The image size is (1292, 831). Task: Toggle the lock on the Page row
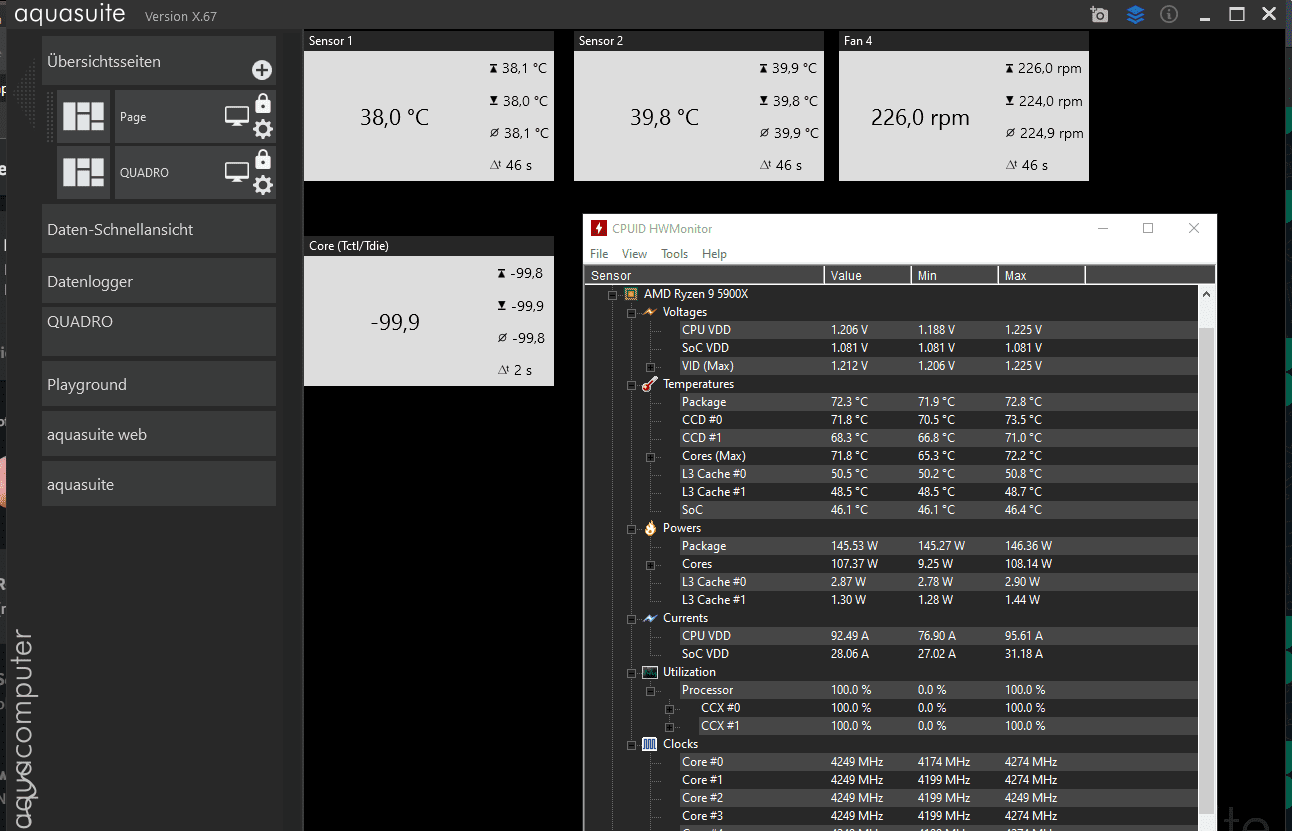[263, 103]
